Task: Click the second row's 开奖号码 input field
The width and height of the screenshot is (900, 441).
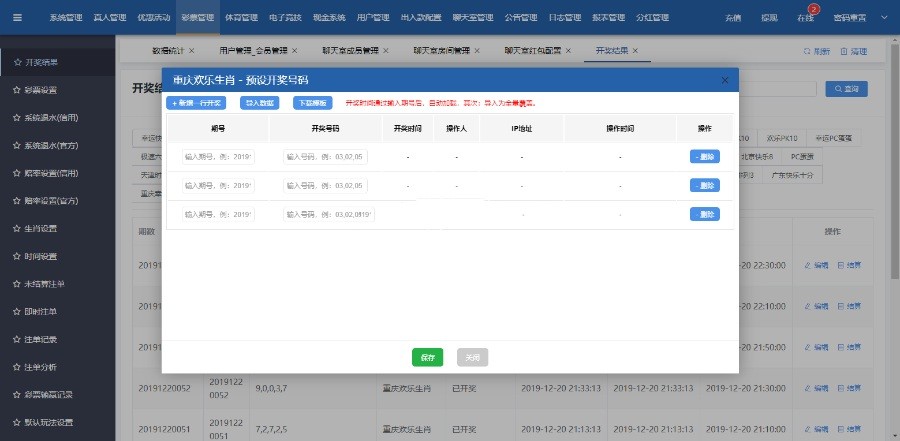Action: 328,185
